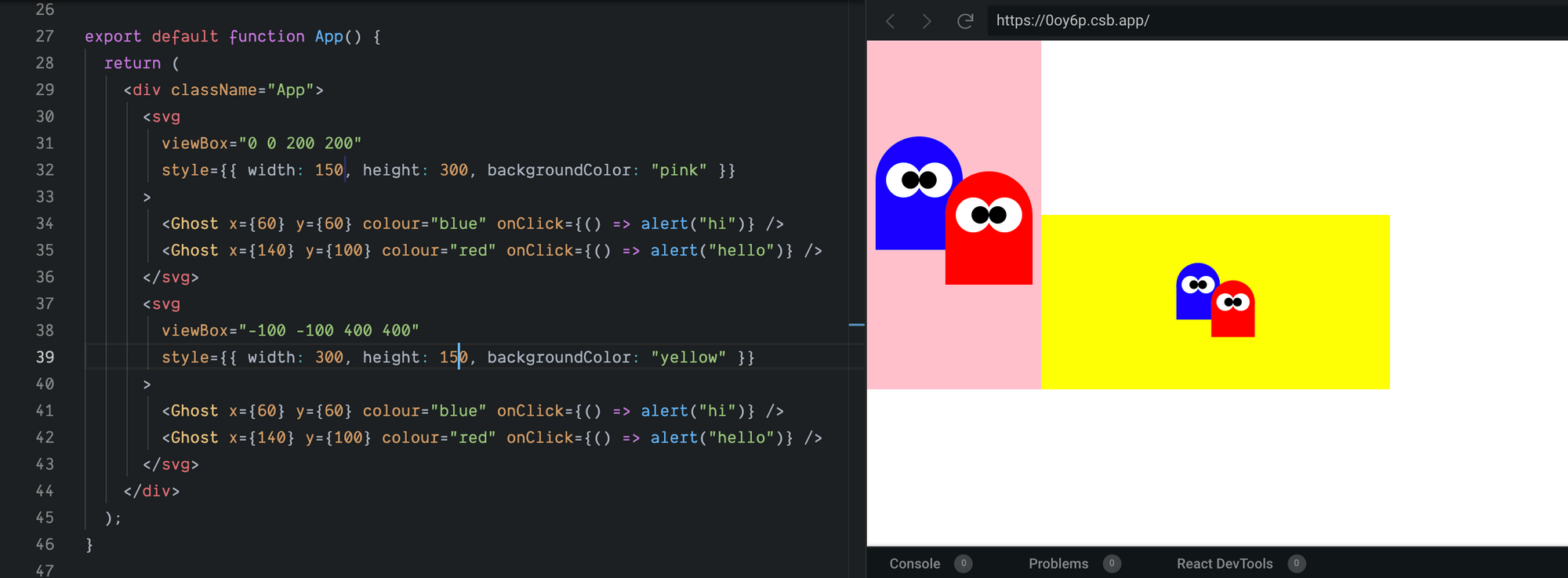The image size is (1568, 578).
Task: Switch to React DevTools tab
Action: coord(1224,564)
